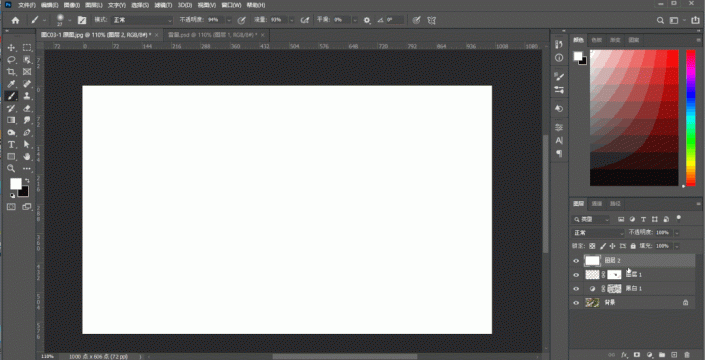Open the layer filter type dropdown
705x360 pixels.
point(591,219)
